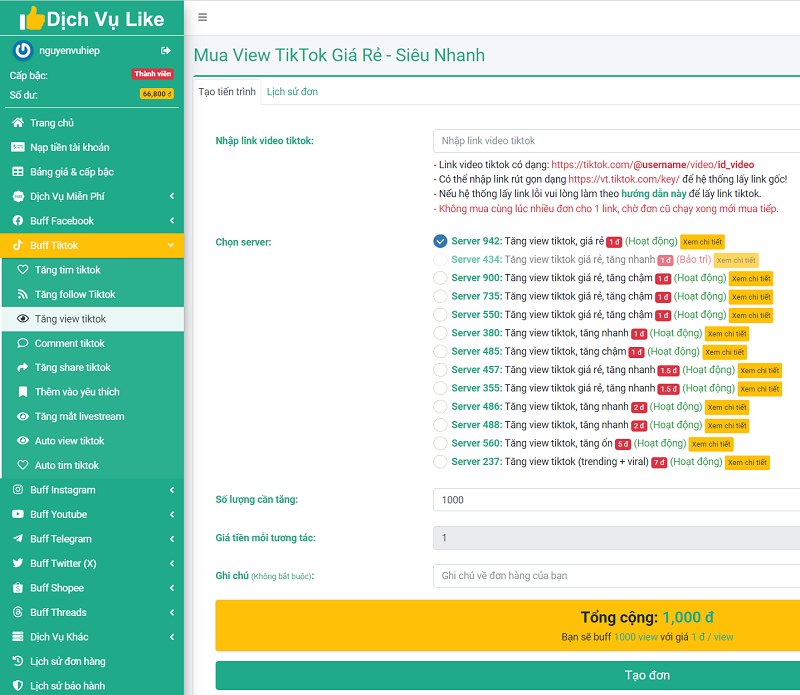Click the Nhập link video tiktok field
This screenshot has width=800, height=695.
tap(616, 141)
